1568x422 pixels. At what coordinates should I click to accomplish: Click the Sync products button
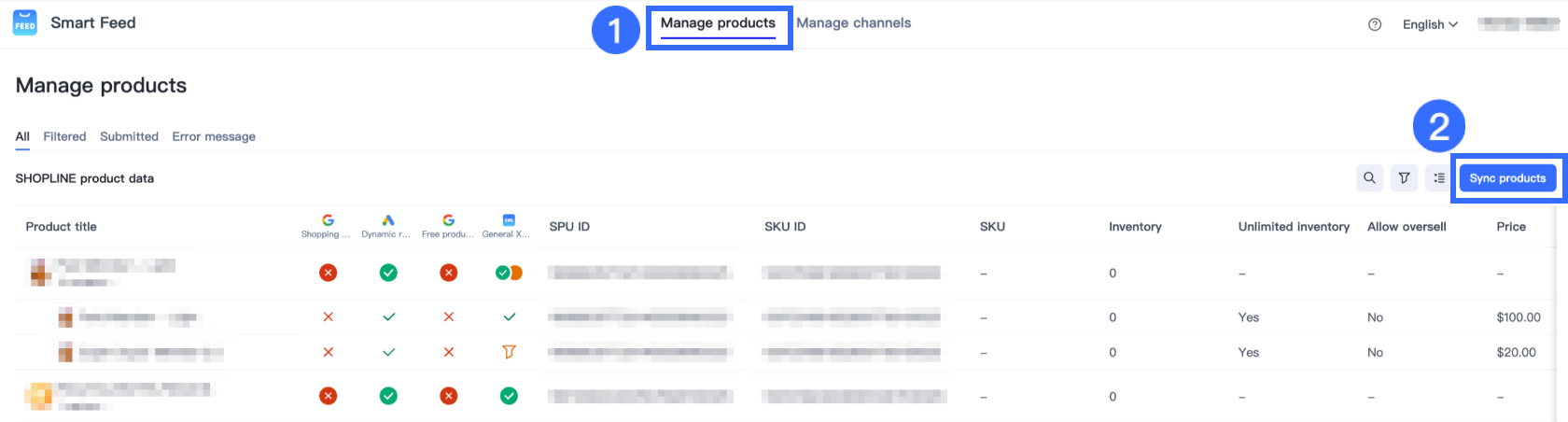coord(1507,178)
